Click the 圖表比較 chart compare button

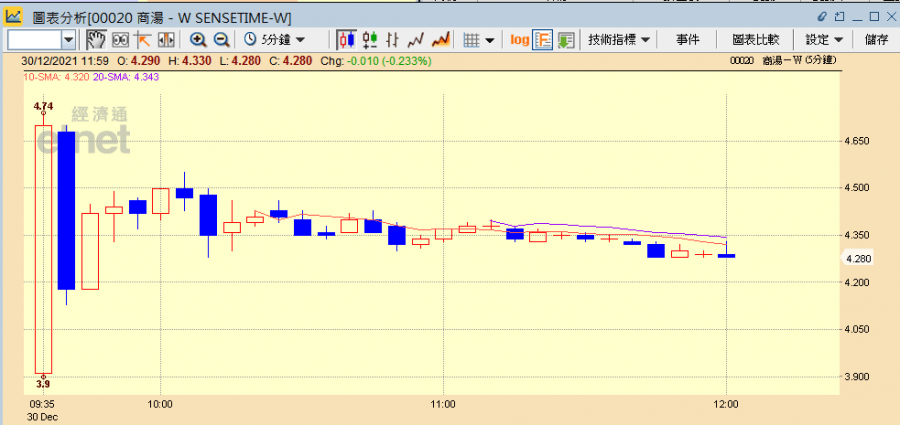[755, 40]
